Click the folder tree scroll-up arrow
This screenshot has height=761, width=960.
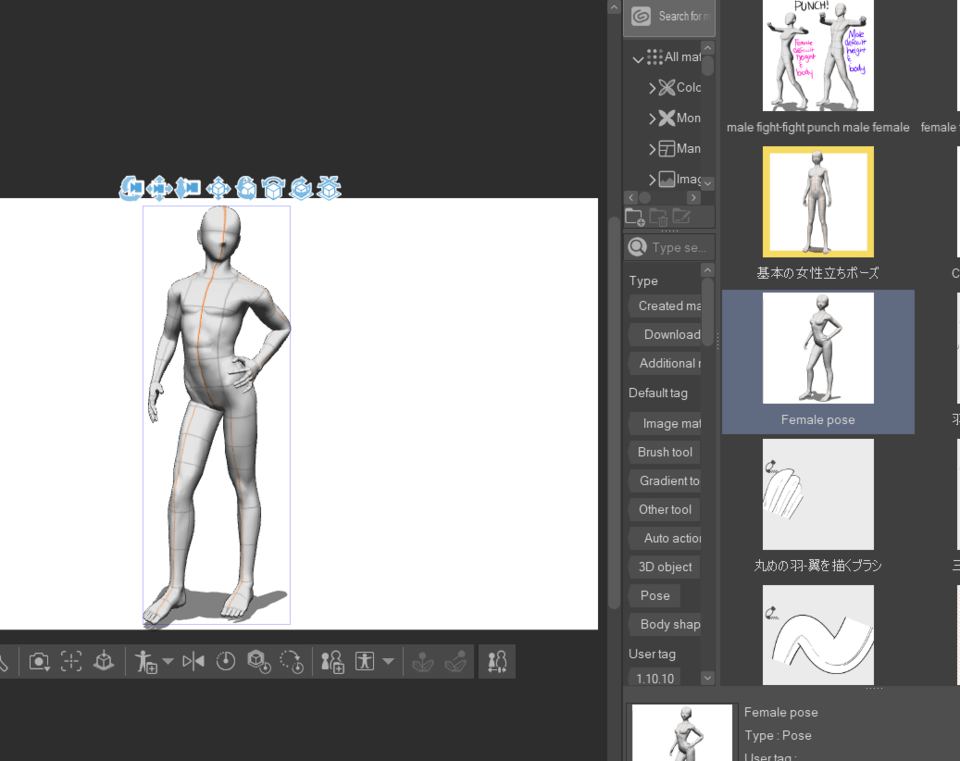[708, 48]
